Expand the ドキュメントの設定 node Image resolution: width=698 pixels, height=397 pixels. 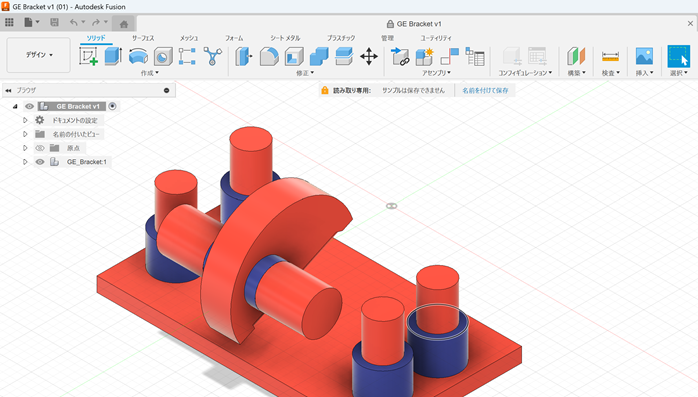[25, 120]
